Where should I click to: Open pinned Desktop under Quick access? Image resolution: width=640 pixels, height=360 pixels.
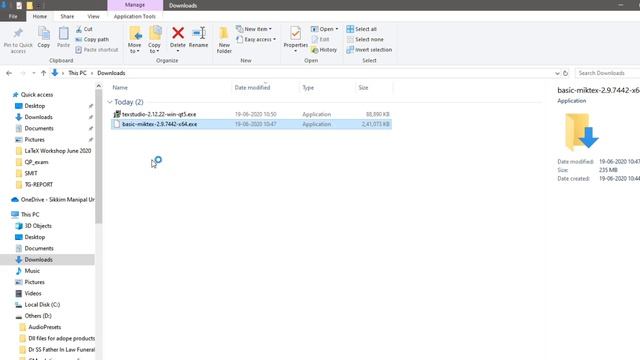tap(35, 106)
